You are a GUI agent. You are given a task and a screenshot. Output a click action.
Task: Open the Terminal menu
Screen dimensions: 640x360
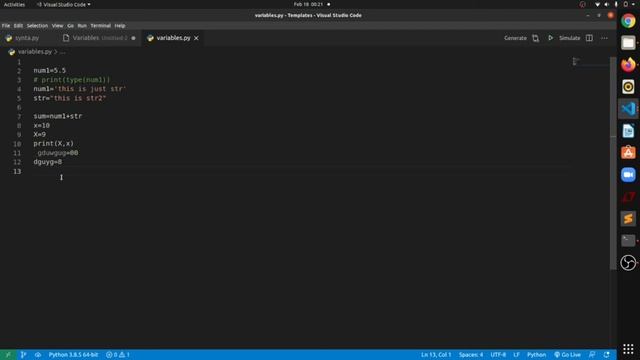tap(100, 26)
